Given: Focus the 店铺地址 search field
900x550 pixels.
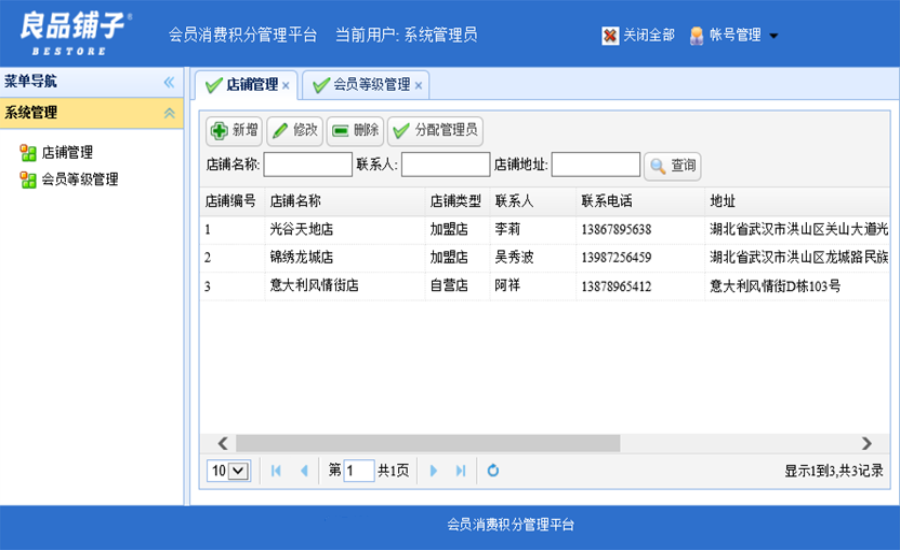Looking at the screenshot, I should (x=596, y=165).
